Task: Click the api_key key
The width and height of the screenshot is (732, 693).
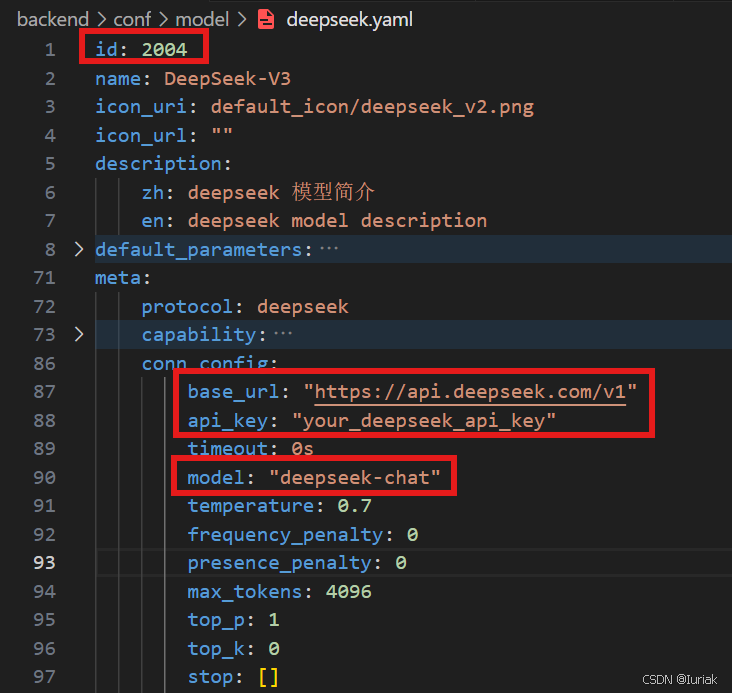Action: click(228, 421)
